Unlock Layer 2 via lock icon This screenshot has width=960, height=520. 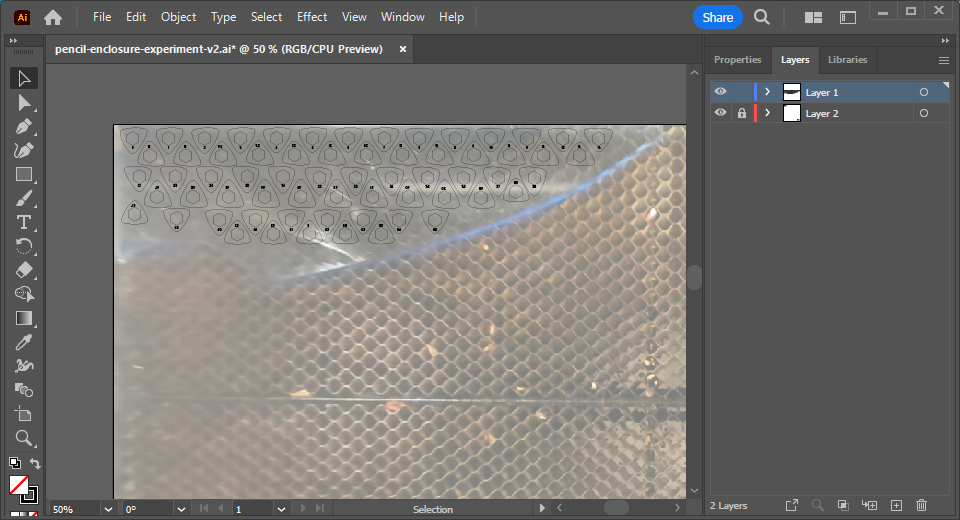(741, 114)
